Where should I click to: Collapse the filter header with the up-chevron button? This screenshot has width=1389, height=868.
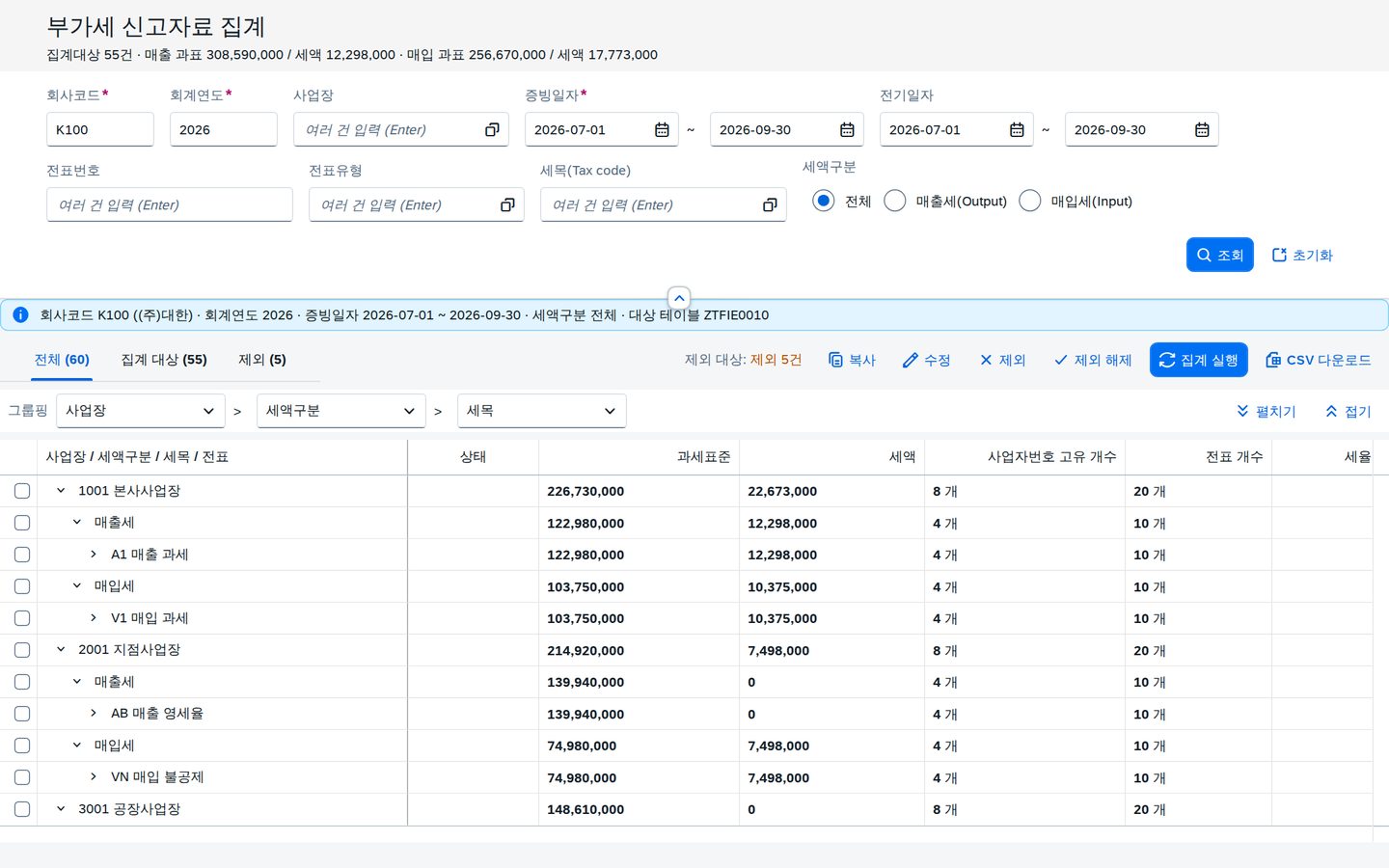pyautogui.click(x=679, y=298)
